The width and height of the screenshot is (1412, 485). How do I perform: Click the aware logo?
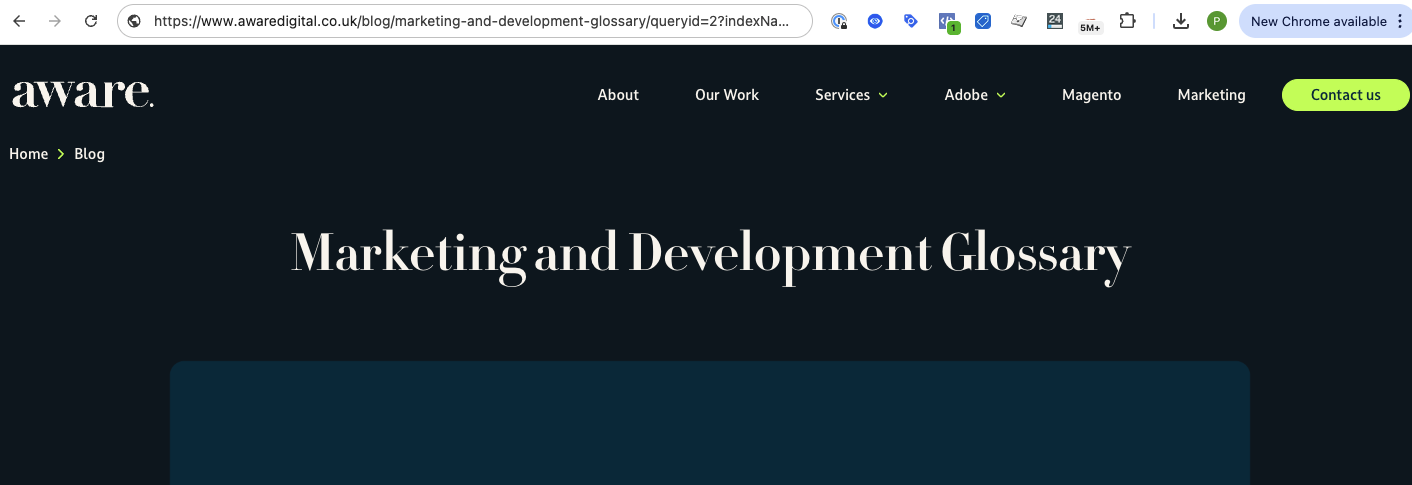point(83,94)
